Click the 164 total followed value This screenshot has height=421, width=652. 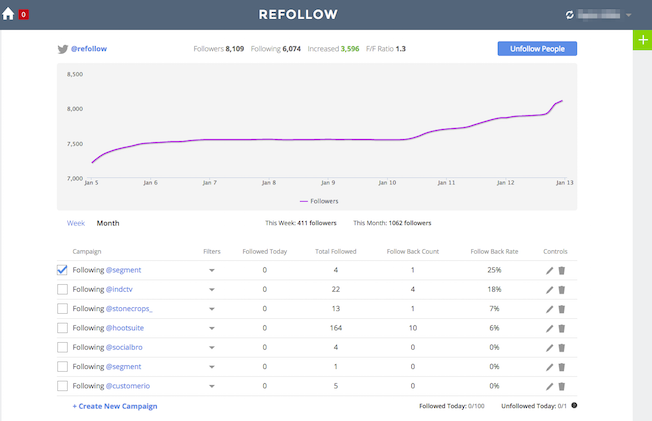pyautogui.click(x=336, y=328)
